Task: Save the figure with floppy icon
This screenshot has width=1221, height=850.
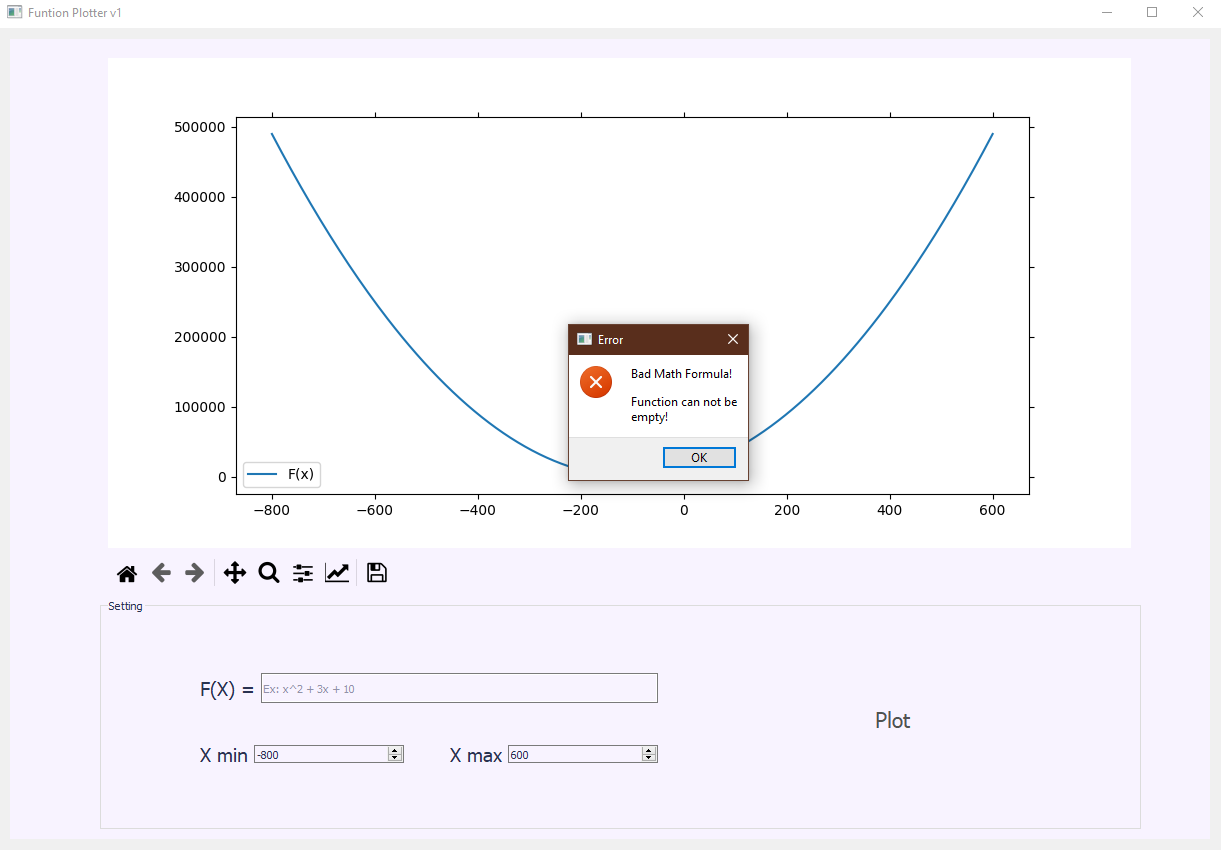Action: click(x=377, y=573)
